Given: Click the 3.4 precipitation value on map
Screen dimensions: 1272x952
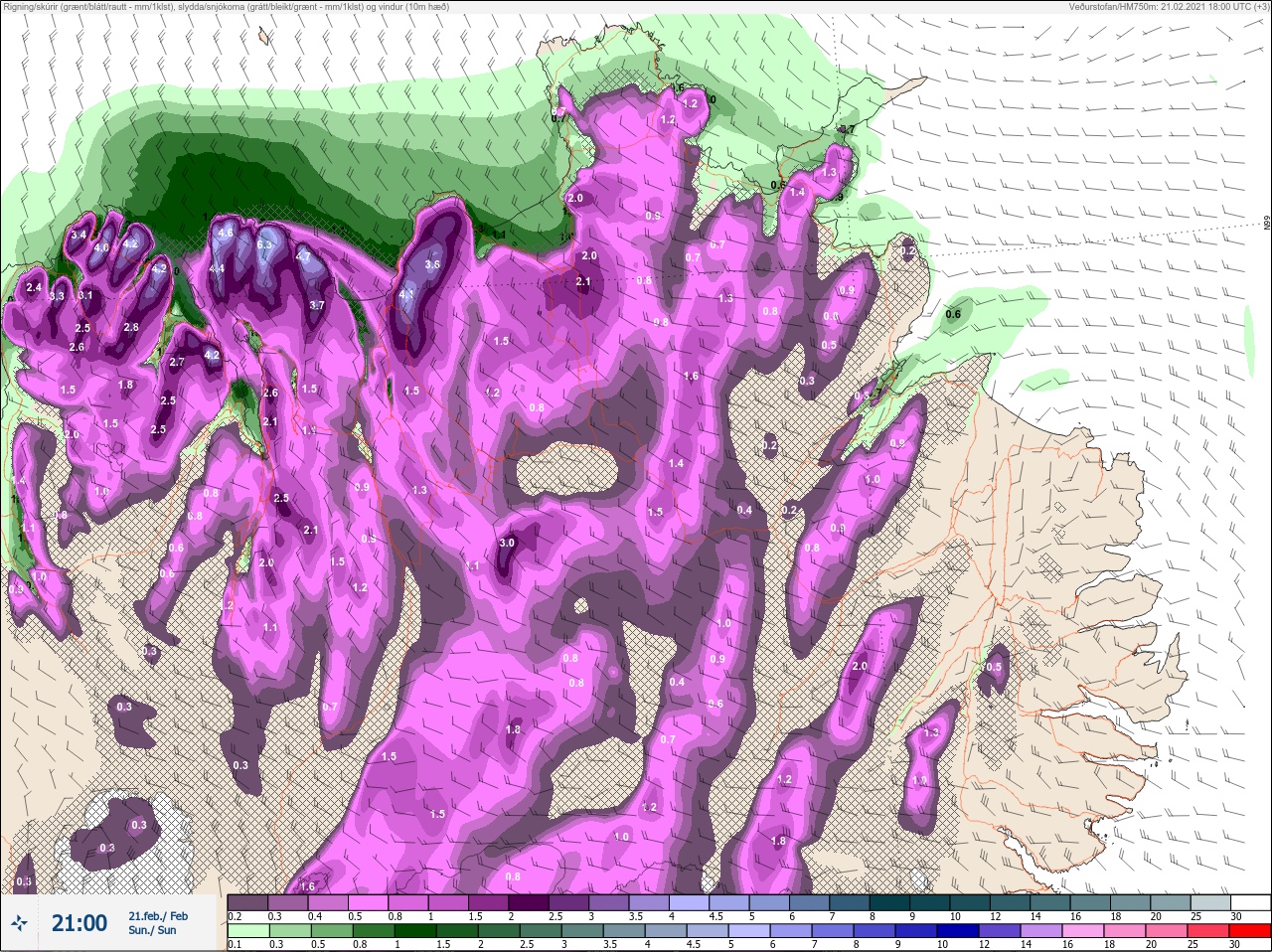Looking at the screenshot, I should 79,235.
